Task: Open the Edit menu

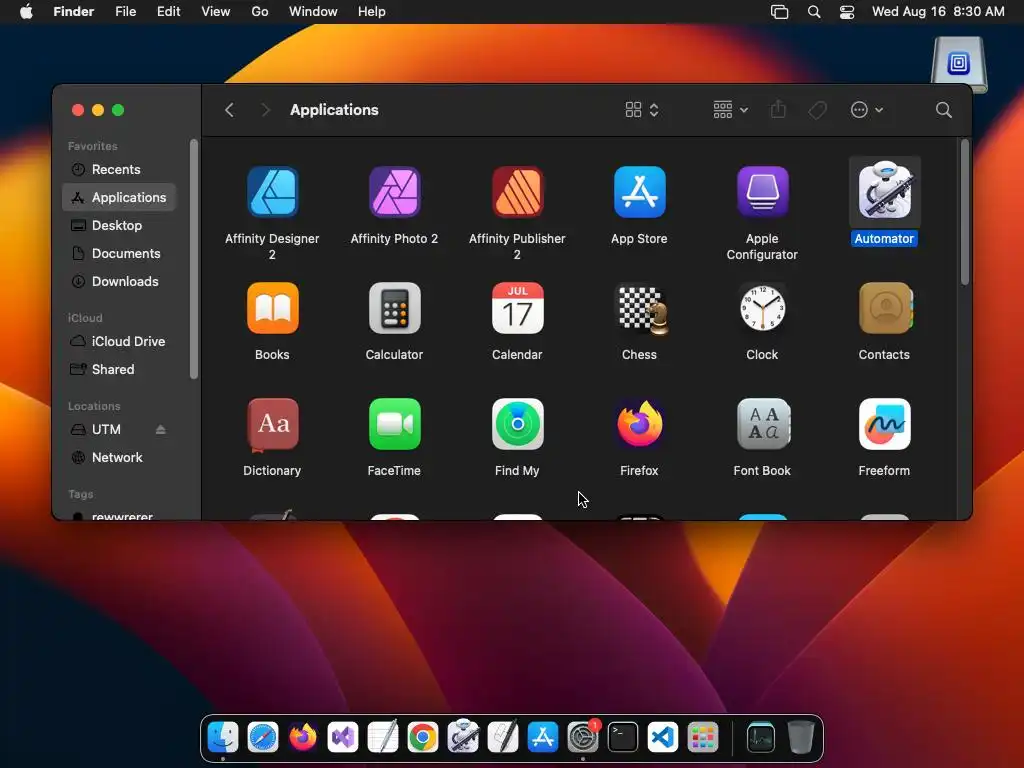Action: point(168,12)
